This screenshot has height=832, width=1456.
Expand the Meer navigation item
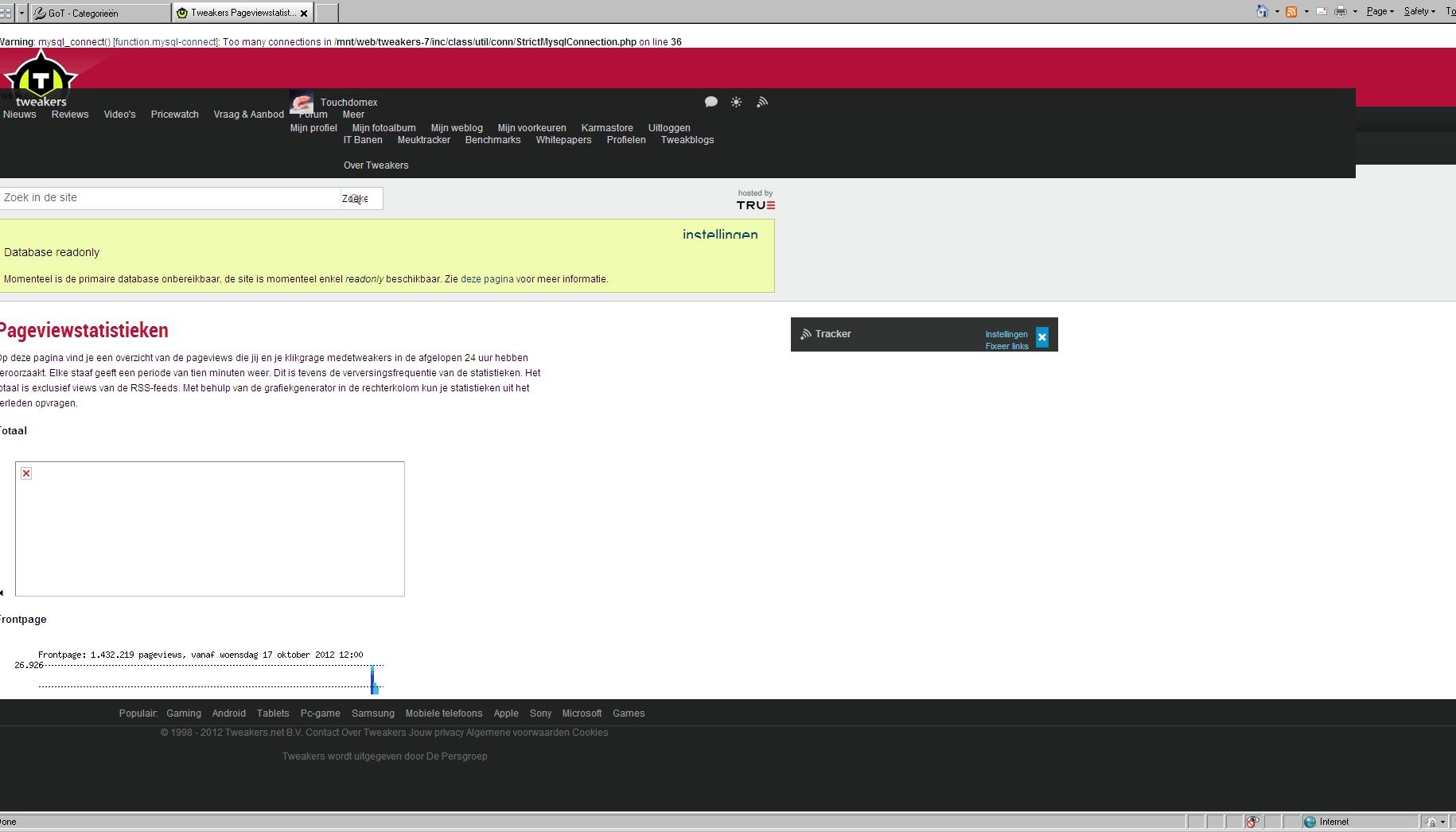[353, 115]
